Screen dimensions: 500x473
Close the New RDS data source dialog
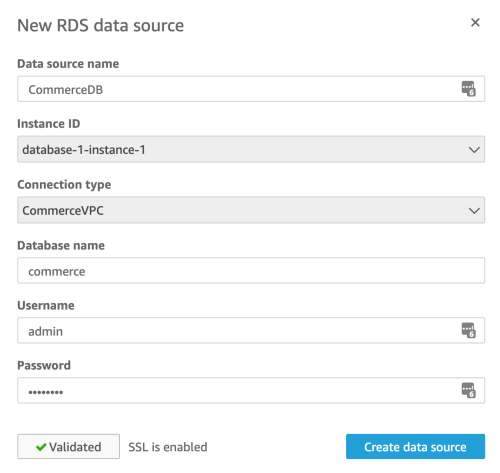pyautogui.click(x=475, y=22)
